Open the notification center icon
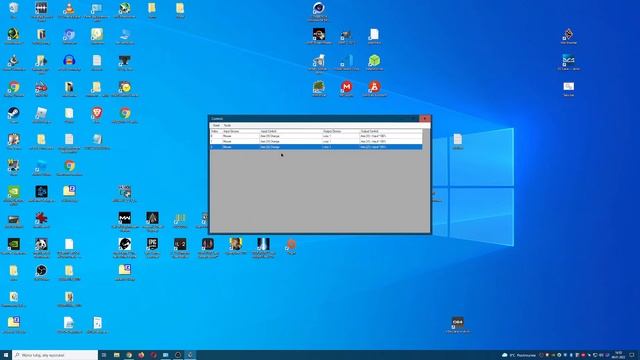 (x=632, y=355)
